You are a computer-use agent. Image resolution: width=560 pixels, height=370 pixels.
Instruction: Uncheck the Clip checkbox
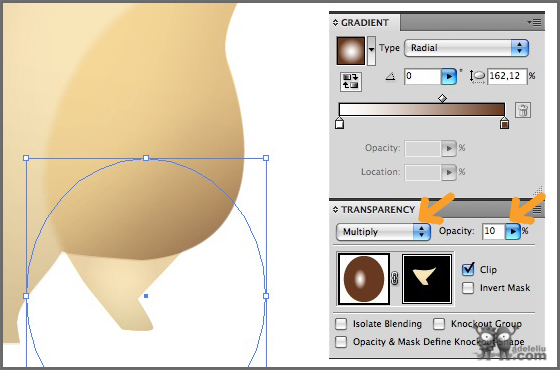click(x=468, y=269)
